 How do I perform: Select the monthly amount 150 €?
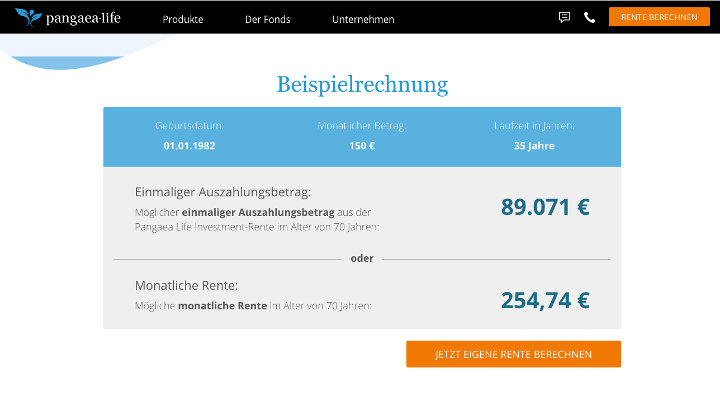click(x=362, y=146)
